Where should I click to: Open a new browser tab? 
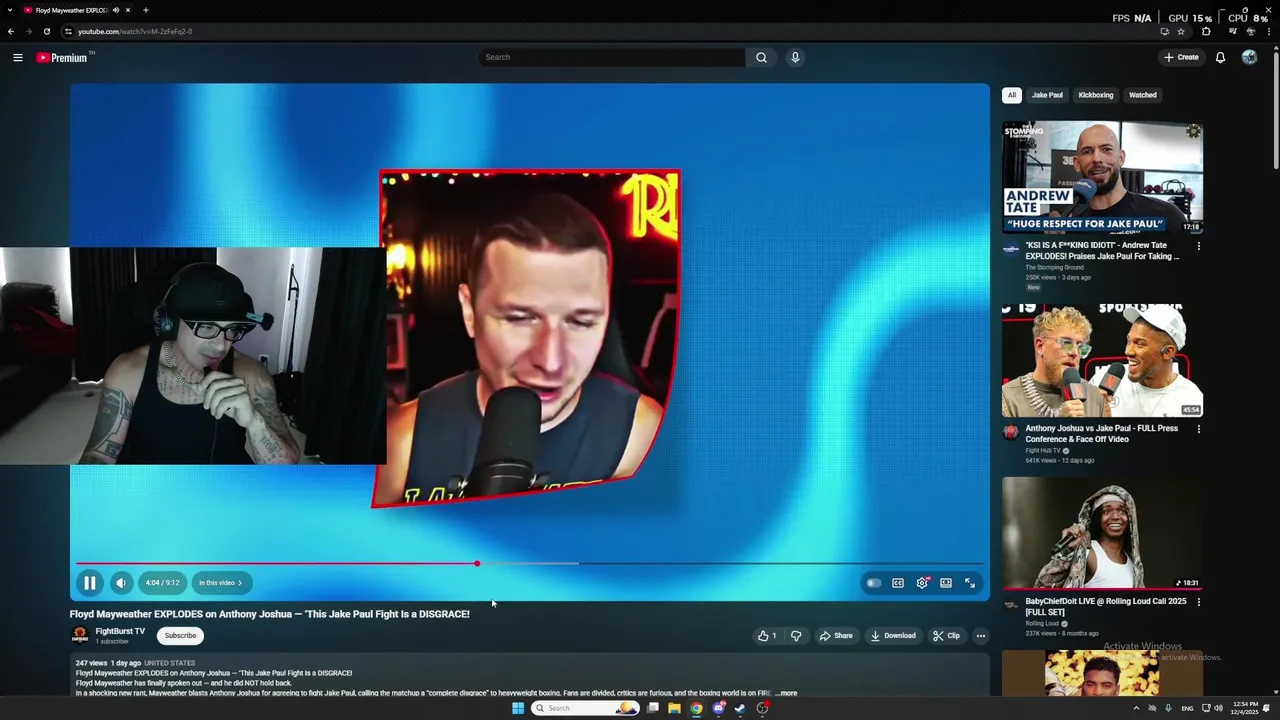(145, 10)
